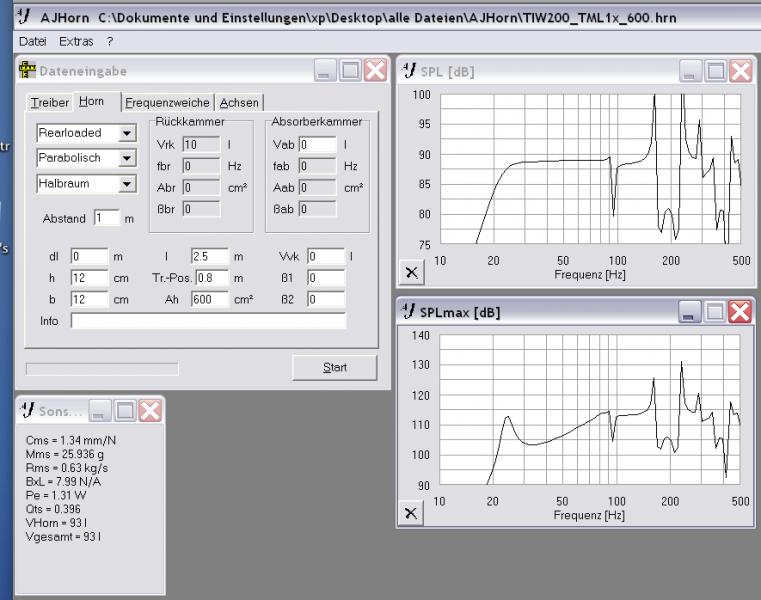Click the X button in the SPLmax graph
Viewport: 761px width, 600px height.
pyautogui.click(x=411, y=513)
